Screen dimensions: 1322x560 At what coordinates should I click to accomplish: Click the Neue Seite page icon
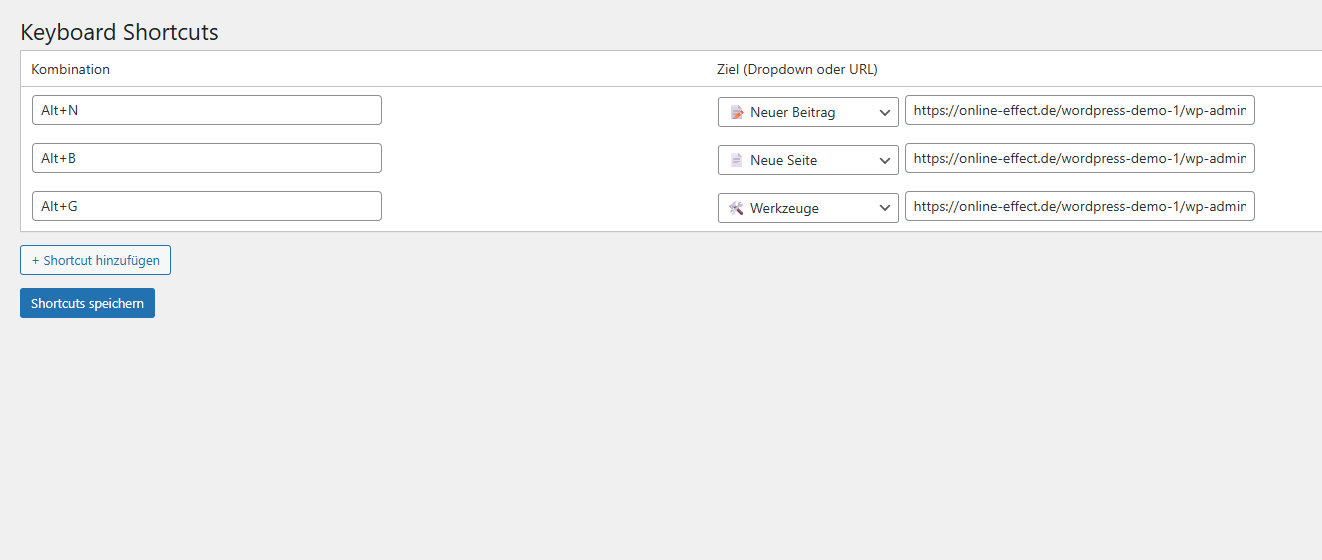click(737, 160)
